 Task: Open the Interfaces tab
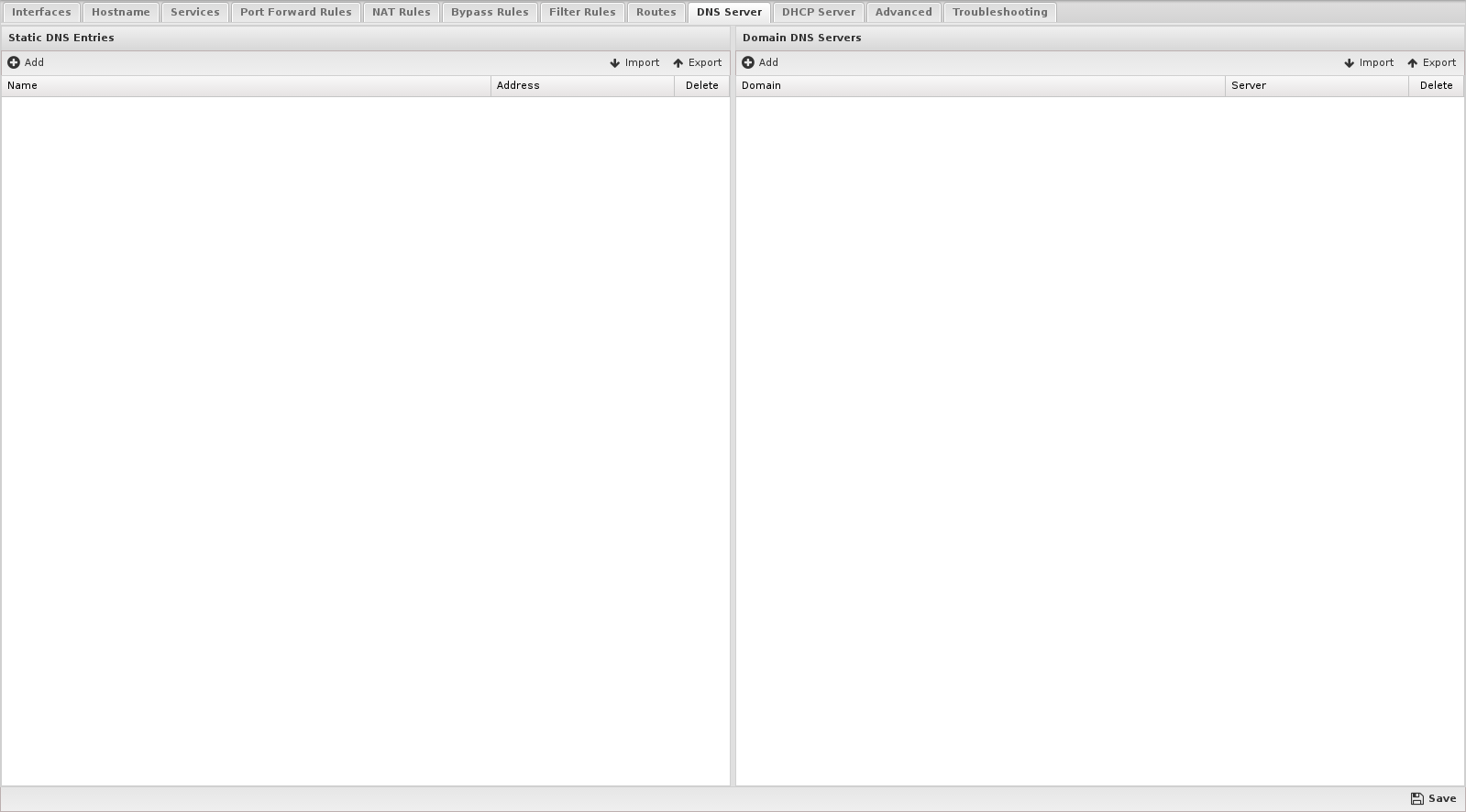[x=41, y=12]
